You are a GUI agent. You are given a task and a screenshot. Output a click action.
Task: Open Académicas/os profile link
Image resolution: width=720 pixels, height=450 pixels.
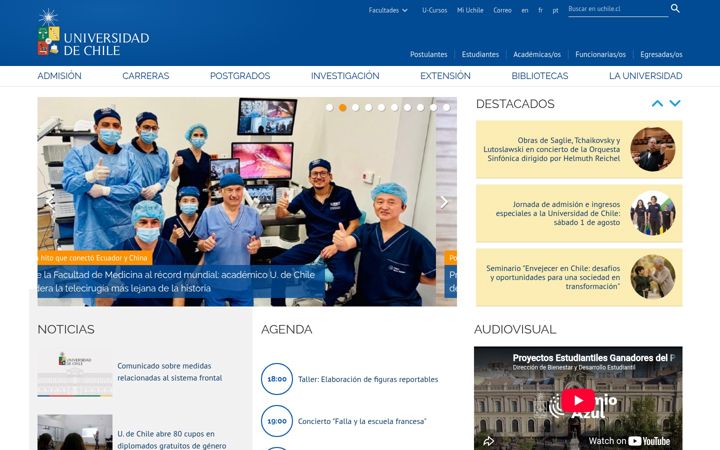click(537, 54)
